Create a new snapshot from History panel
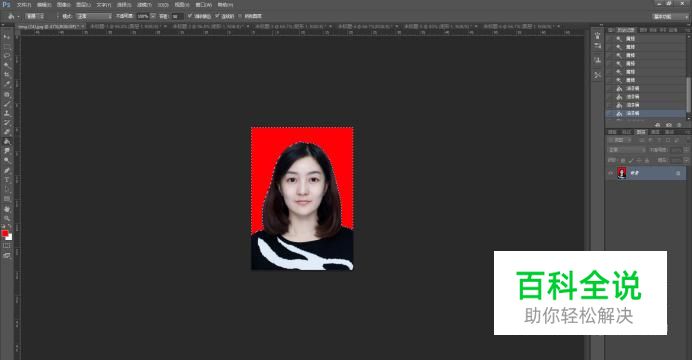The width and height of the screenshot is (692, 360). pyautogui.click(x=669, y=125)
